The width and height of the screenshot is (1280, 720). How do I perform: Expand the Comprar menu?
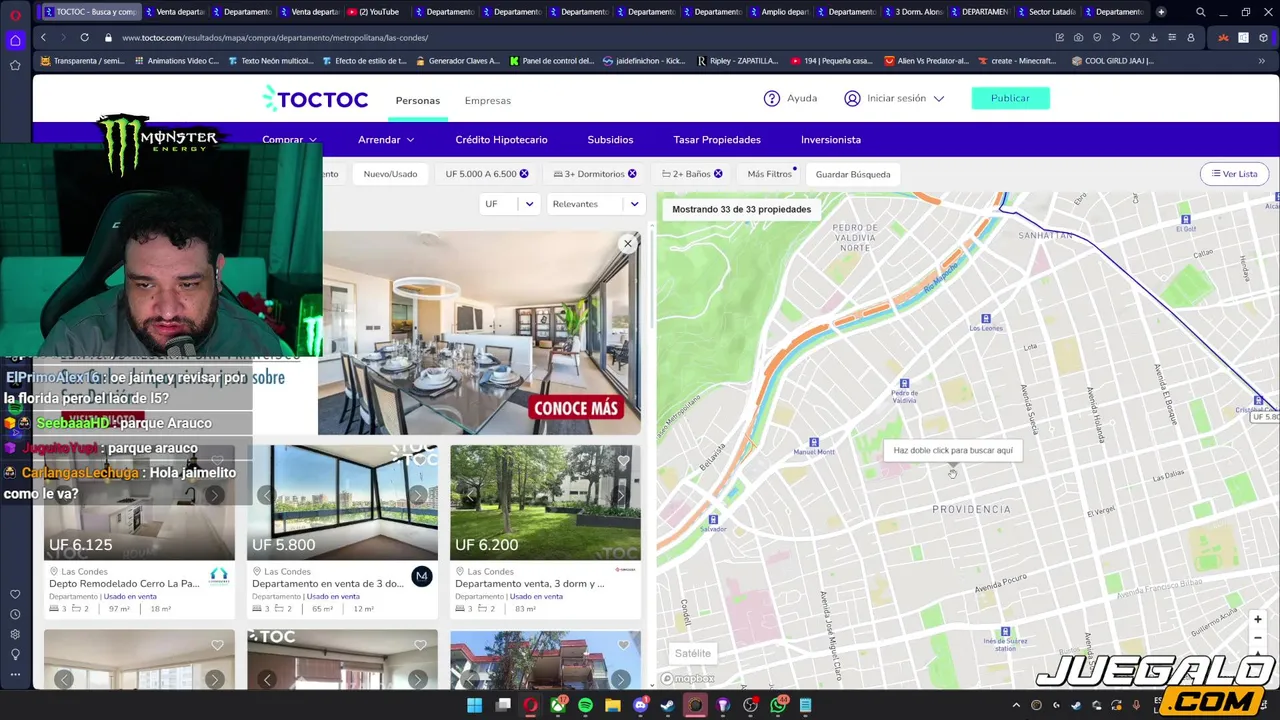point(289,140)
